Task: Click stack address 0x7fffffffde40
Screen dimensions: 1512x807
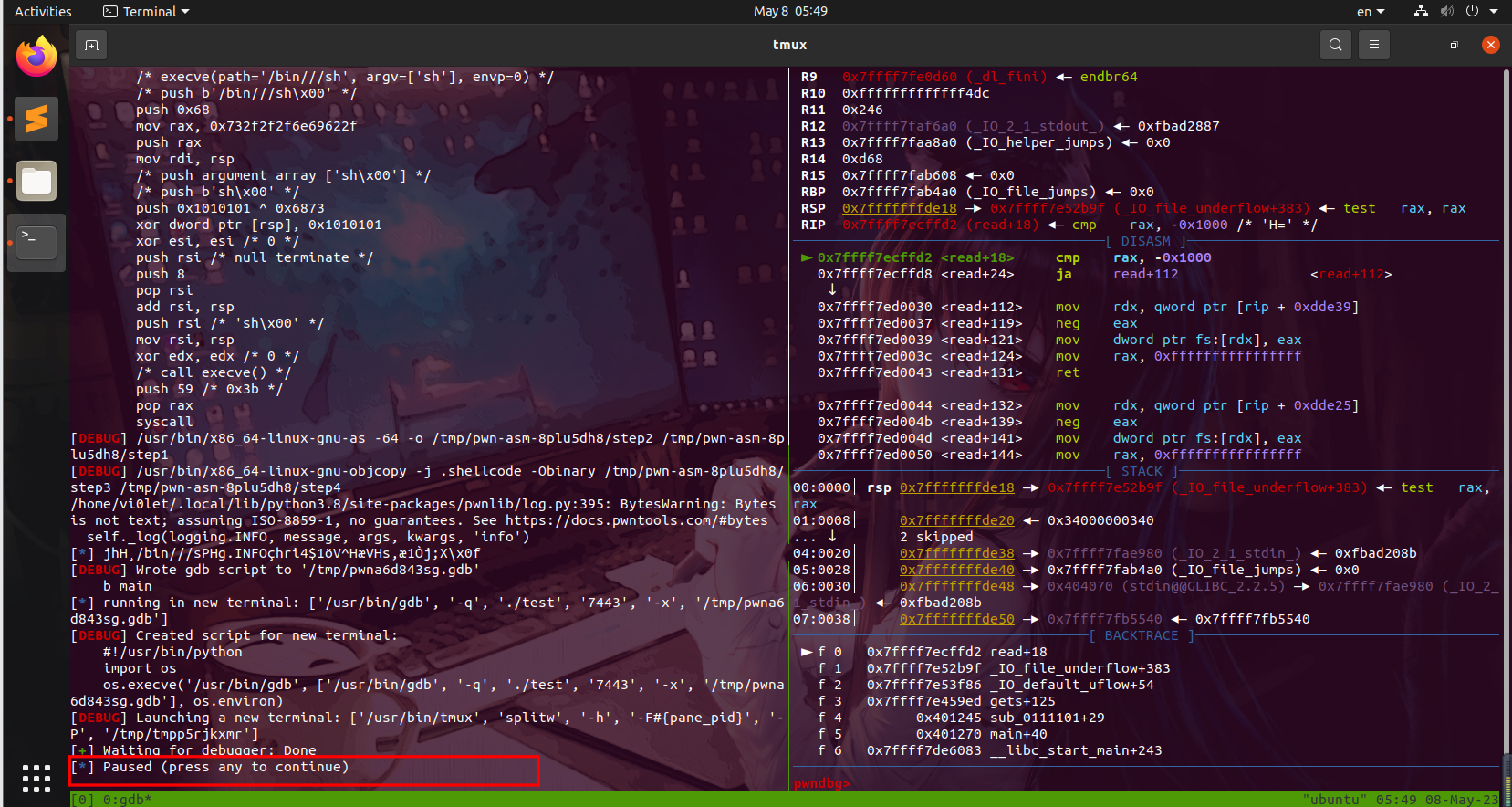Action: click(x=956, y=570)
